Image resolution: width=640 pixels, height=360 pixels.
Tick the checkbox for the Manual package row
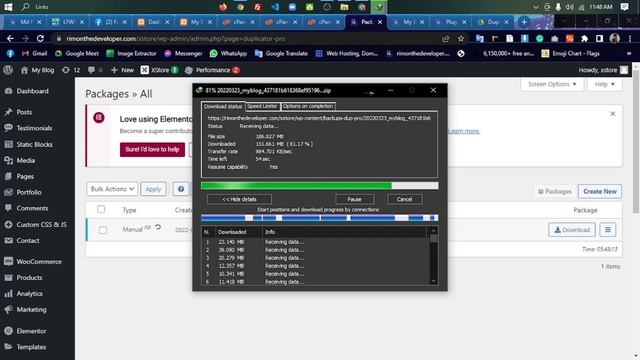(x=103, y=230)
